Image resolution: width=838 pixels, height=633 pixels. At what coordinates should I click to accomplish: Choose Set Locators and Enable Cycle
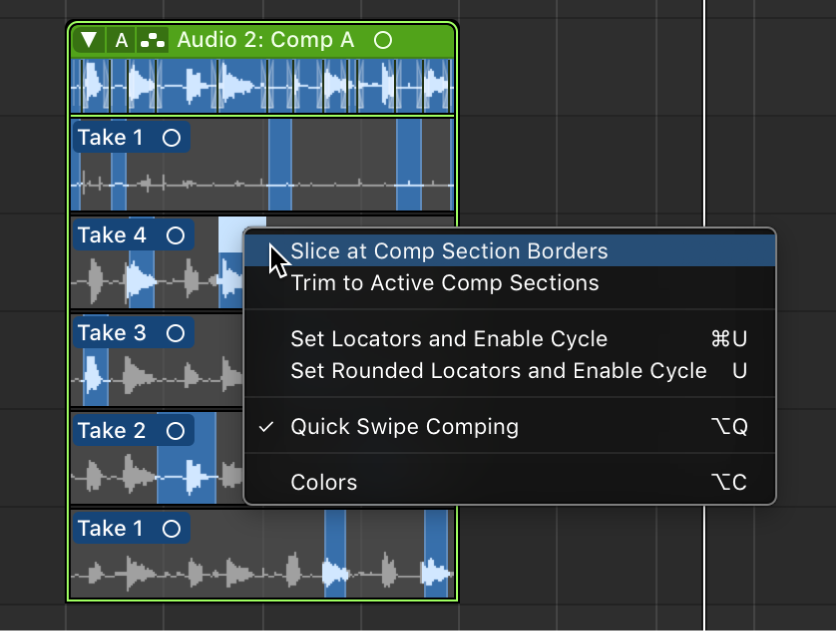(x=509, y=339)
